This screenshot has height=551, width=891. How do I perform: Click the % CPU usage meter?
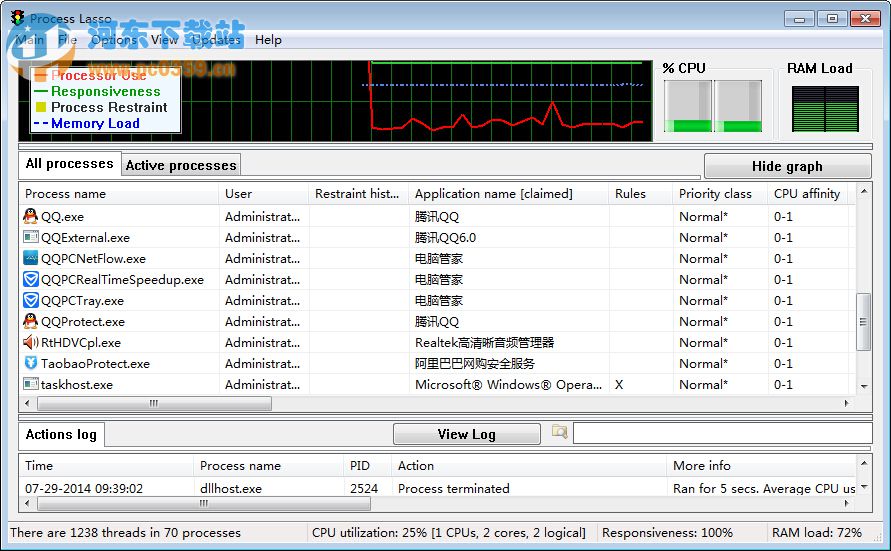[x=713, y=106]
